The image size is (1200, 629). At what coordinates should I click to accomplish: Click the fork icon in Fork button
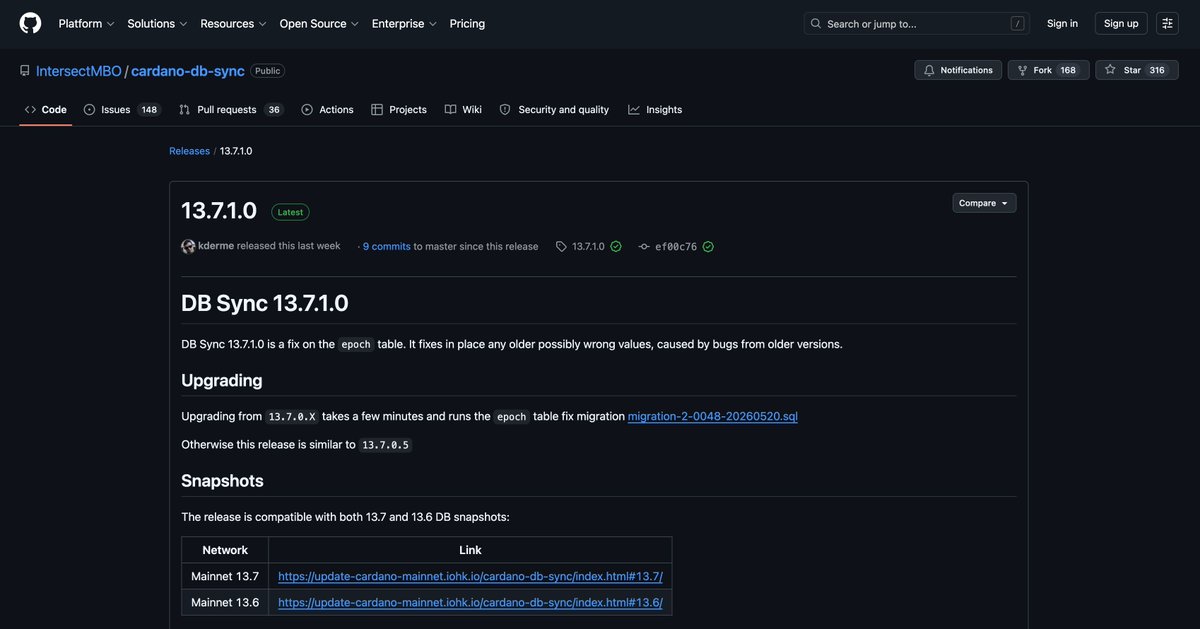(1023, 70)
